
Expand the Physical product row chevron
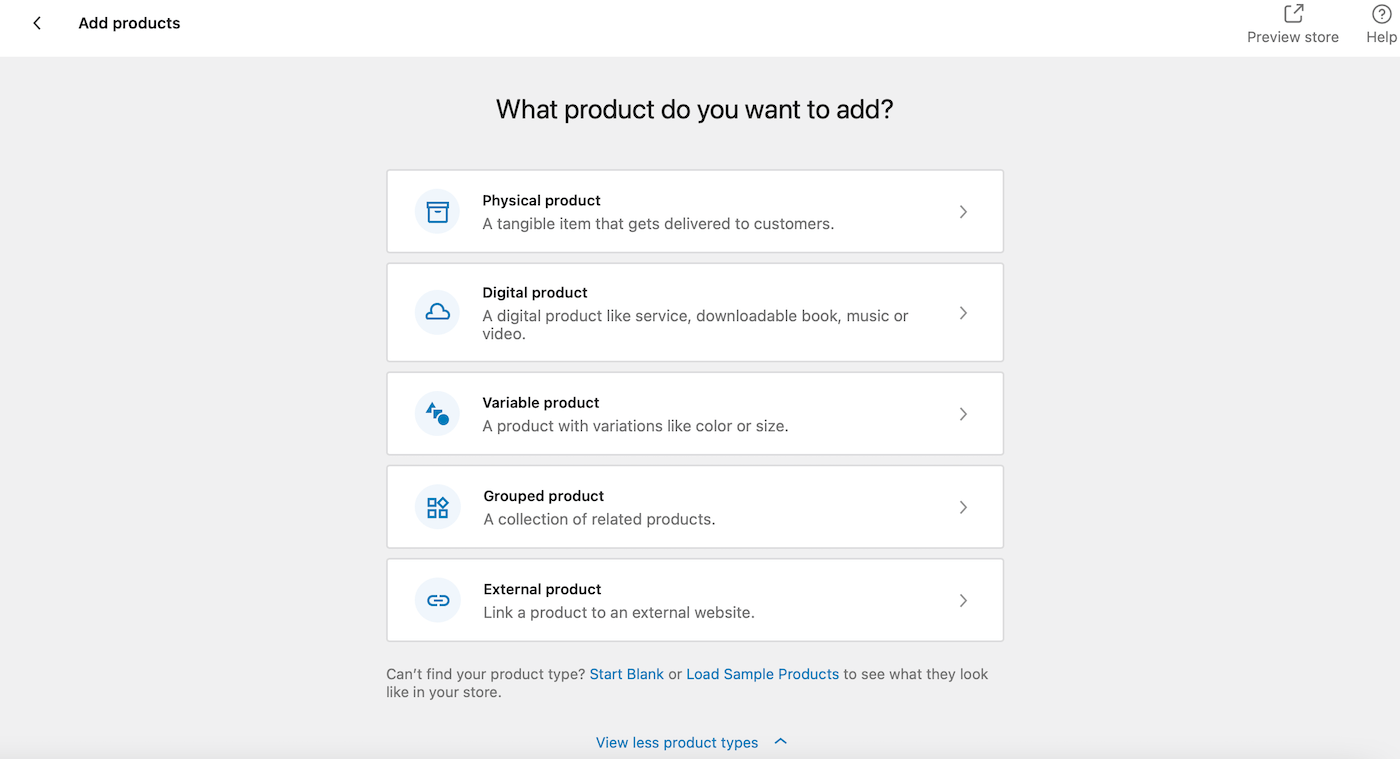click(x=963, y=211)
